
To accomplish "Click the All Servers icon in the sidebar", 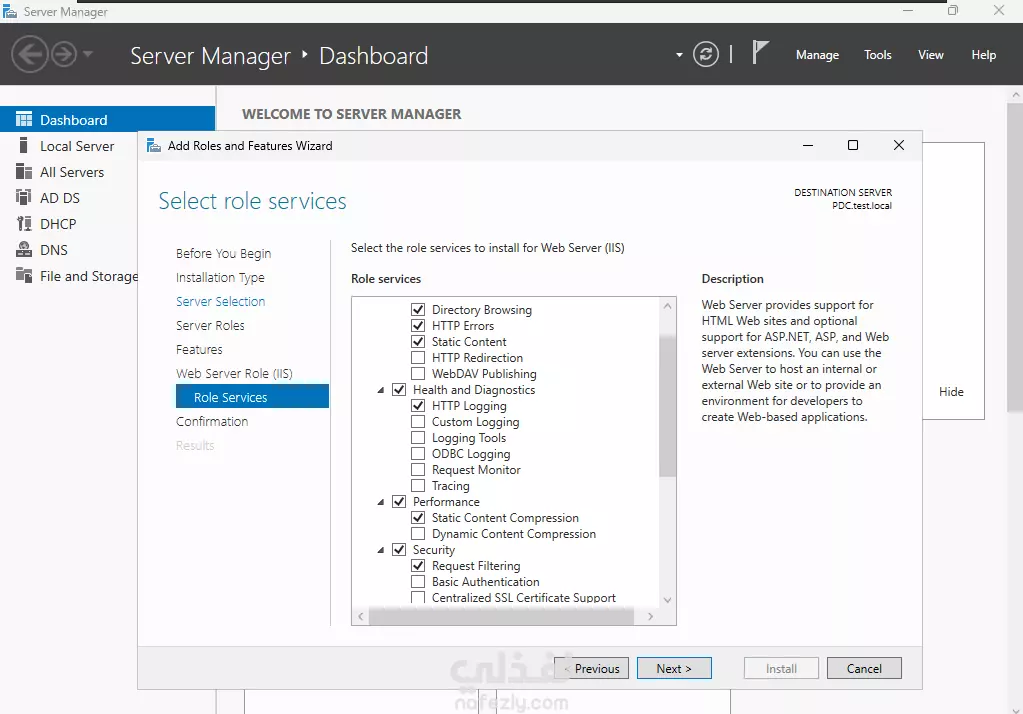I will (x=24, y=172).
